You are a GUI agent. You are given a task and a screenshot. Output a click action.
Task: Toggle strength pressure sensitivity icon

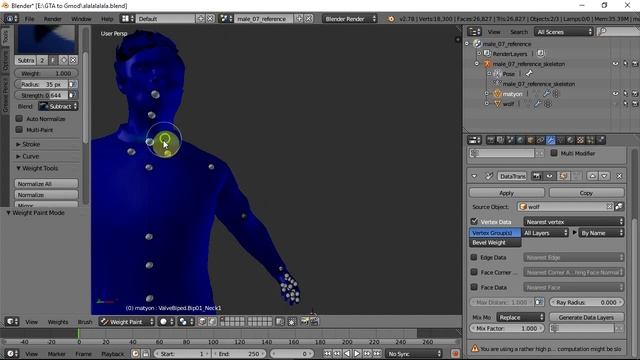pyautogui.click(x=72, y=95)
